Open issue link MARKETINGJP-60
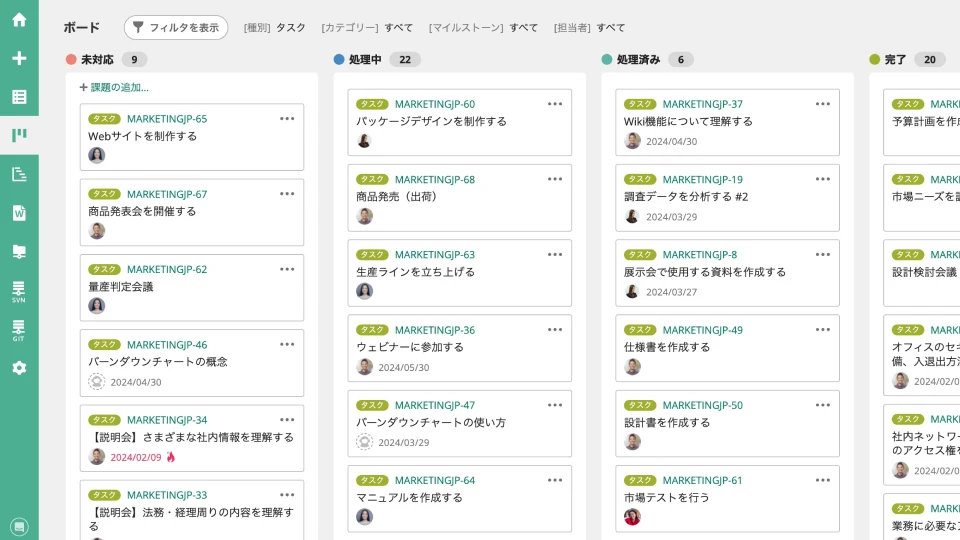The image size is (960, 540). coord(435,104)
